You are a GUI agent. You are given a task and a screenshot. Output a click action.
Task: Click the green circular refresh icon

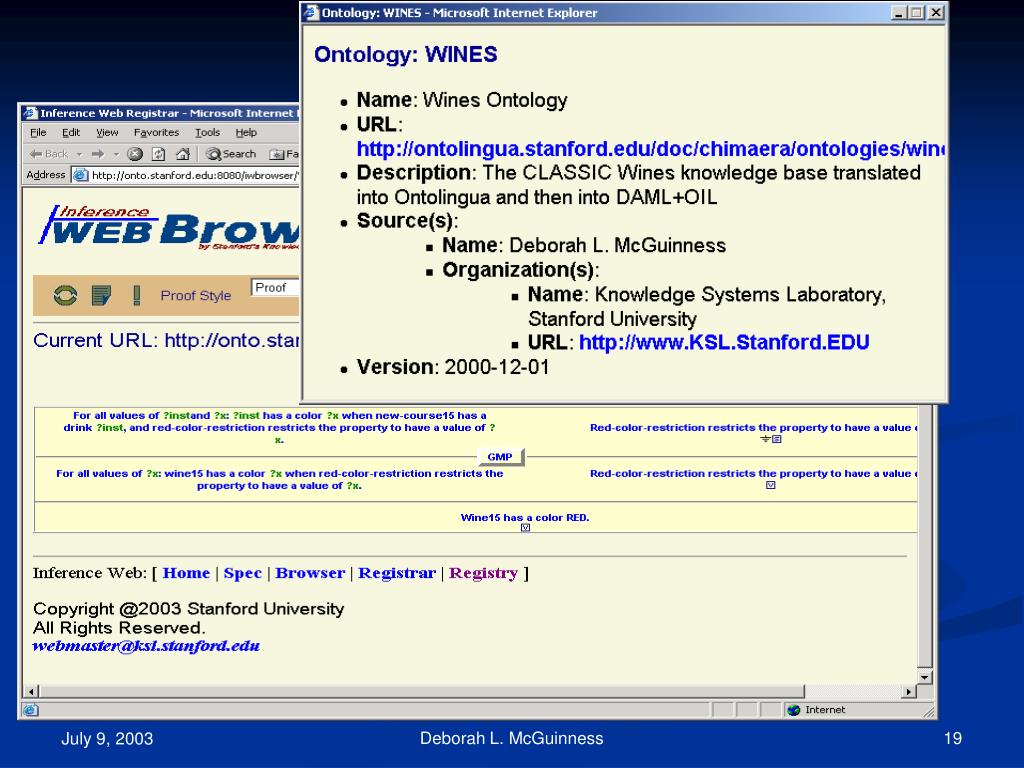[65, 296]
